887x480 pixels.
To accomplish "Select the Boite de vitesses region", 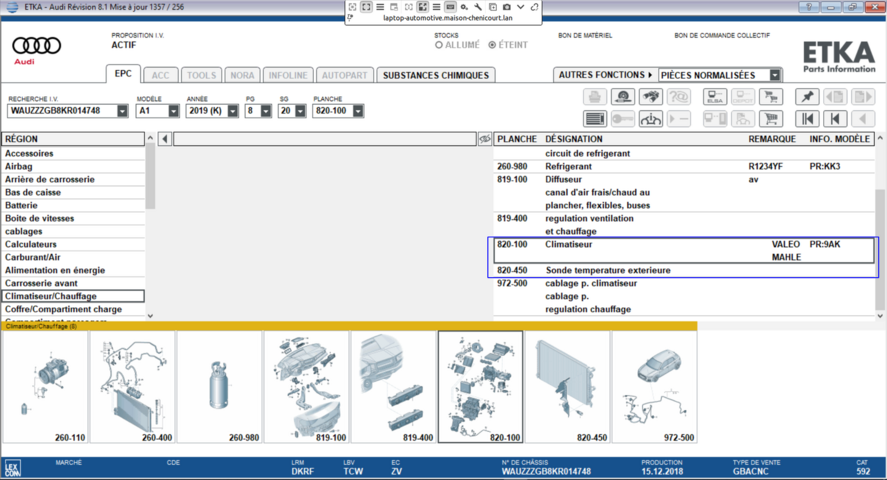I will pyautogui.click(x=73, y=218).
